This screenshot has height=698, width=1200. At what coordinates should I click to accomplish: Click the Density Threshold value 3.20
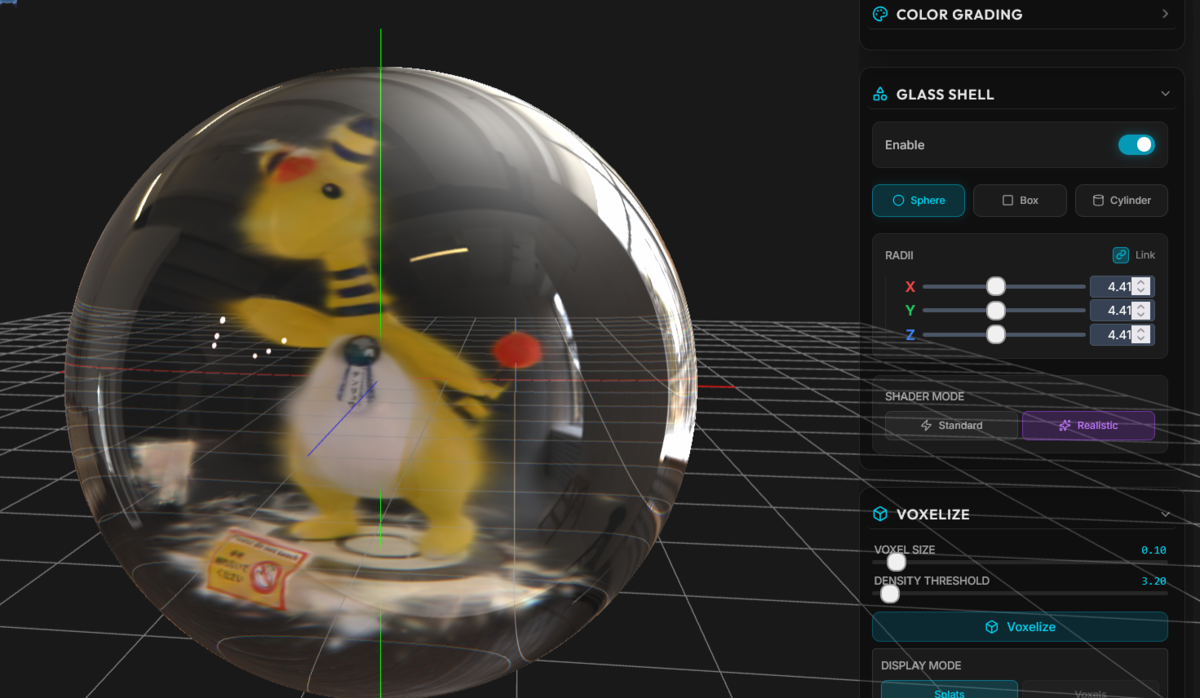[1154, 581]
